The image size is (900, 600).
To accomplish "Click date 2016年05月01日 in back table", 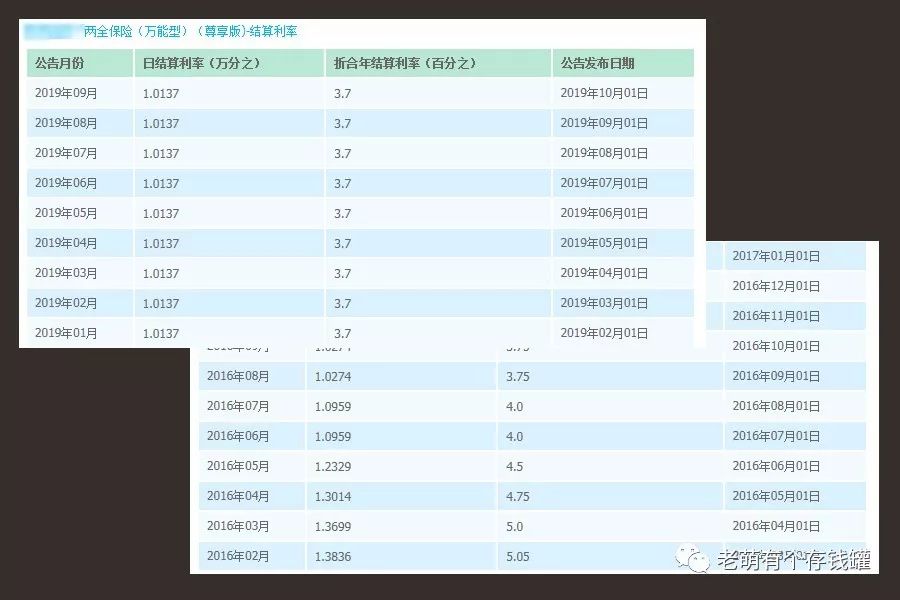I will pyautogui.click(x=776, y=496).
